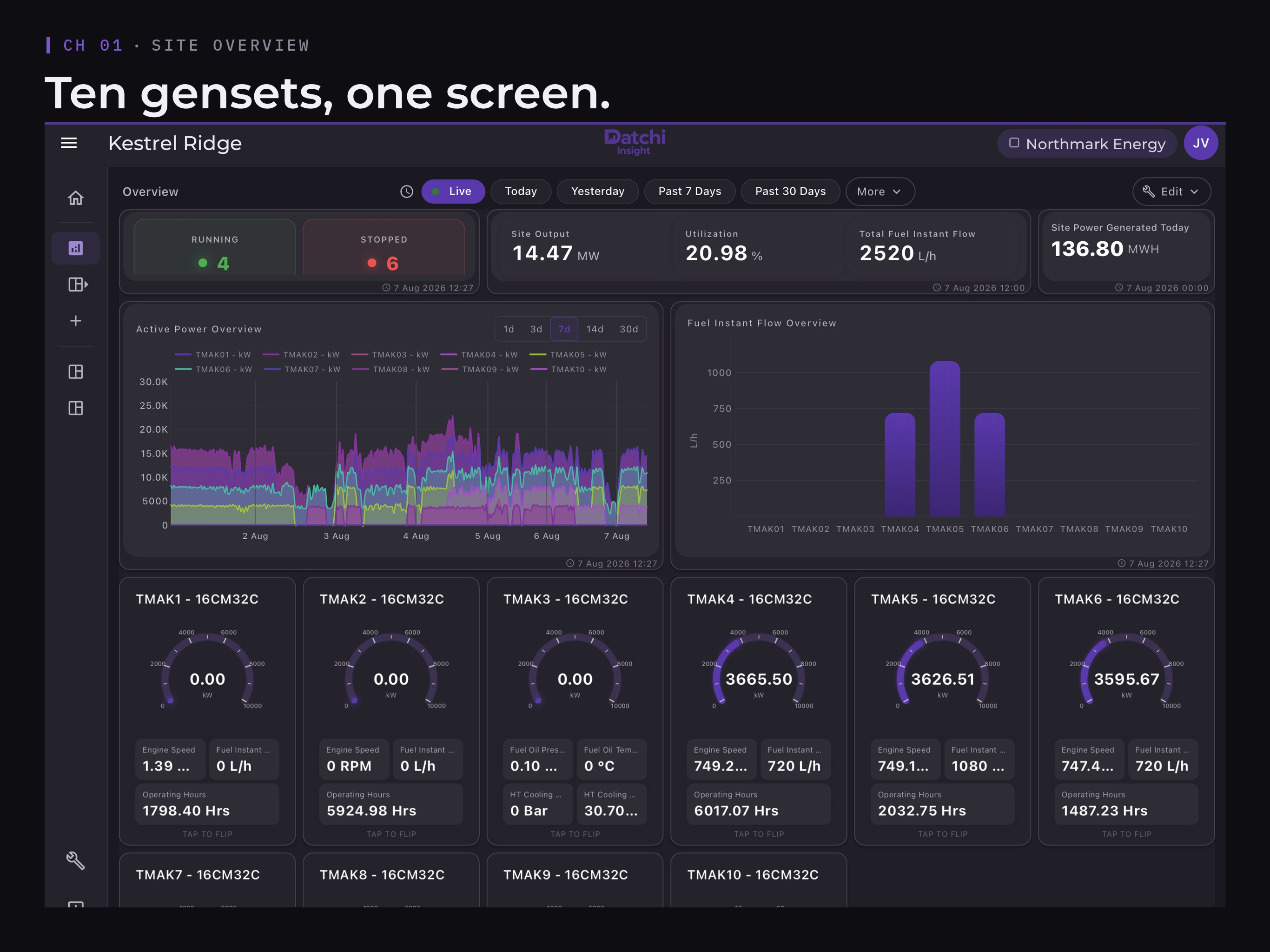
Task: Tap to flip the TMAK5 card
Action: (x=942, y=834)
